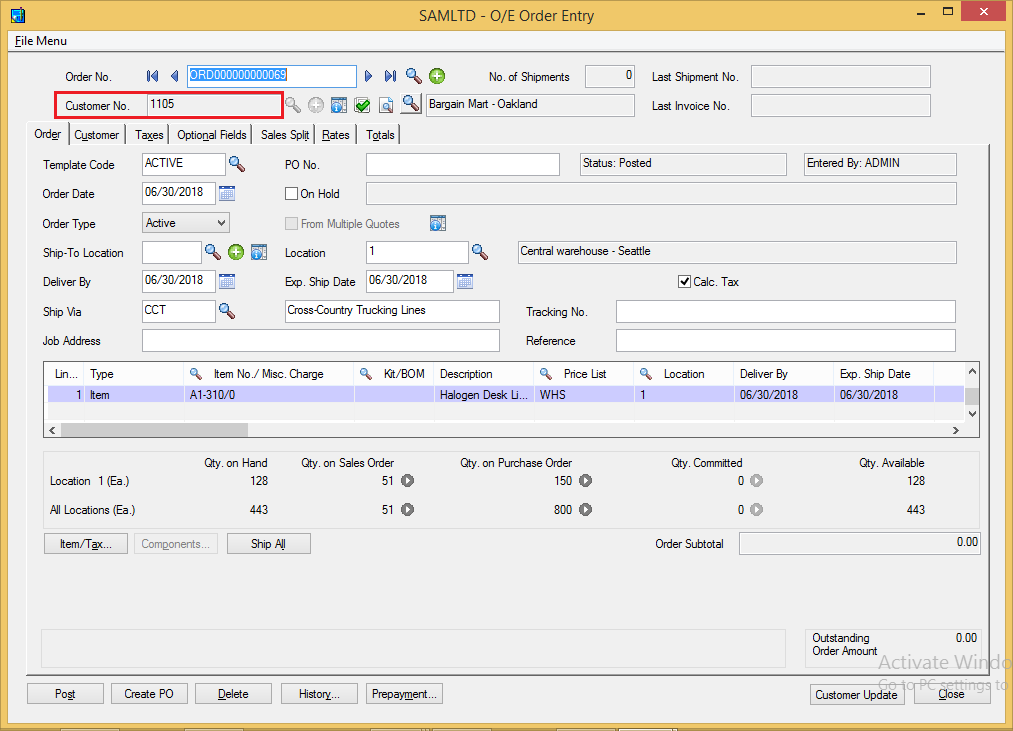The image size is (1013, 731).
Task: Go to the first order record
Action: (152, 76)
